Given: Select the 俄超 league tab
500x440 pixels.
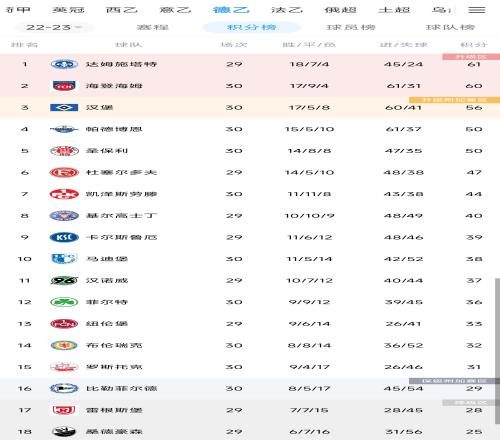Looking at the screenshot, I should [x=341, y=10].
